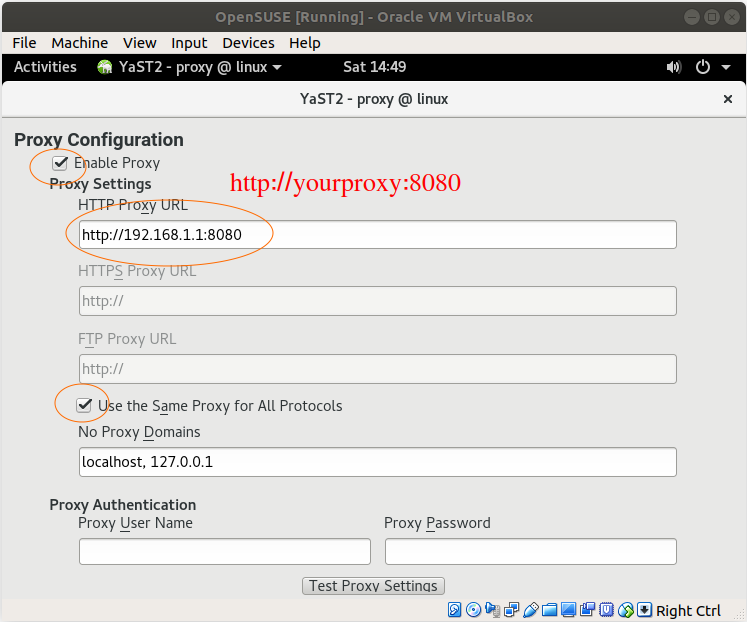Click the Proxy User Name field
Image resolution: width=747 pixels, height=622 pixels.
coord(225,552)
